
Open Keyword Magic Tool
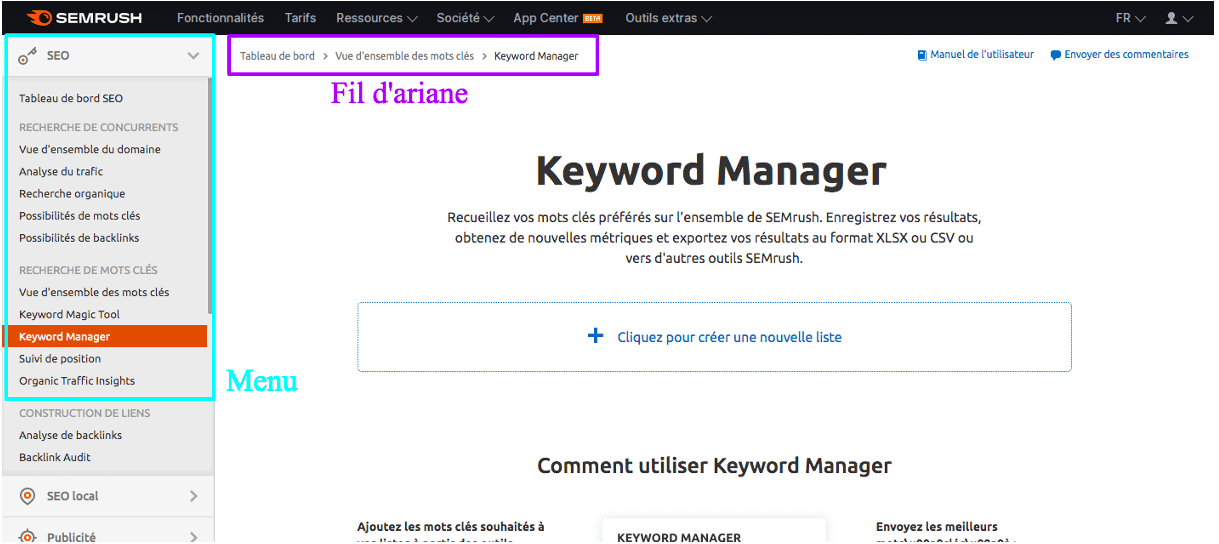69,314
